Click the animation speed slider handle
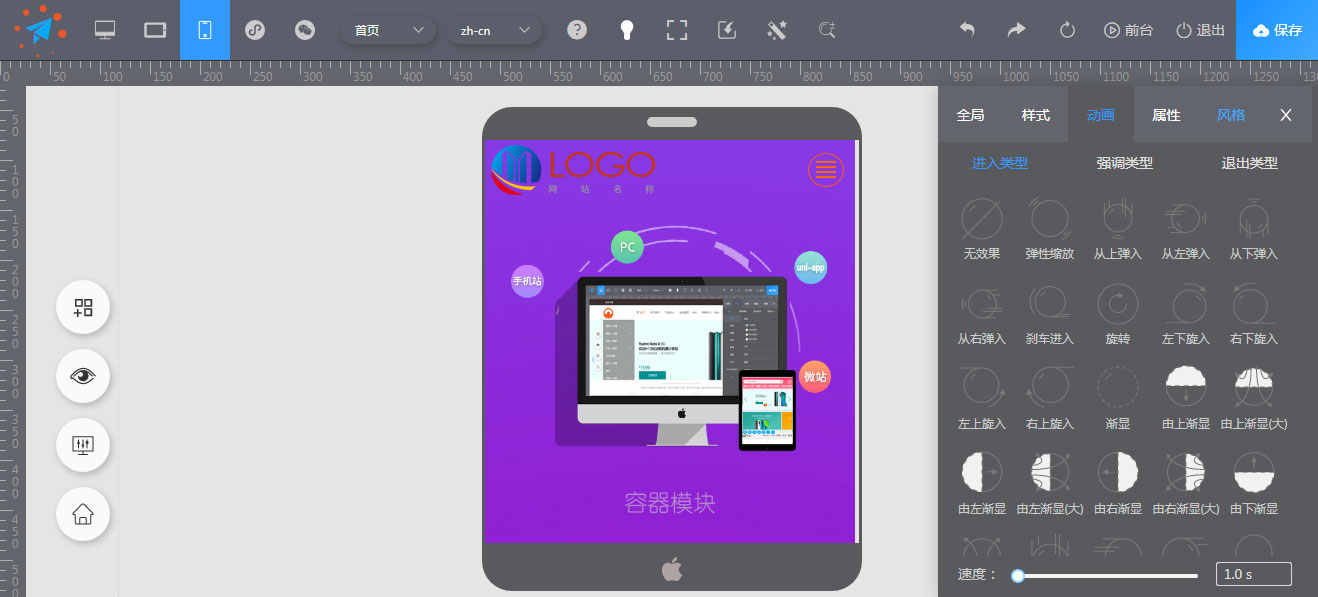This screenshot has width=1318, height=597. [1018, 575]
